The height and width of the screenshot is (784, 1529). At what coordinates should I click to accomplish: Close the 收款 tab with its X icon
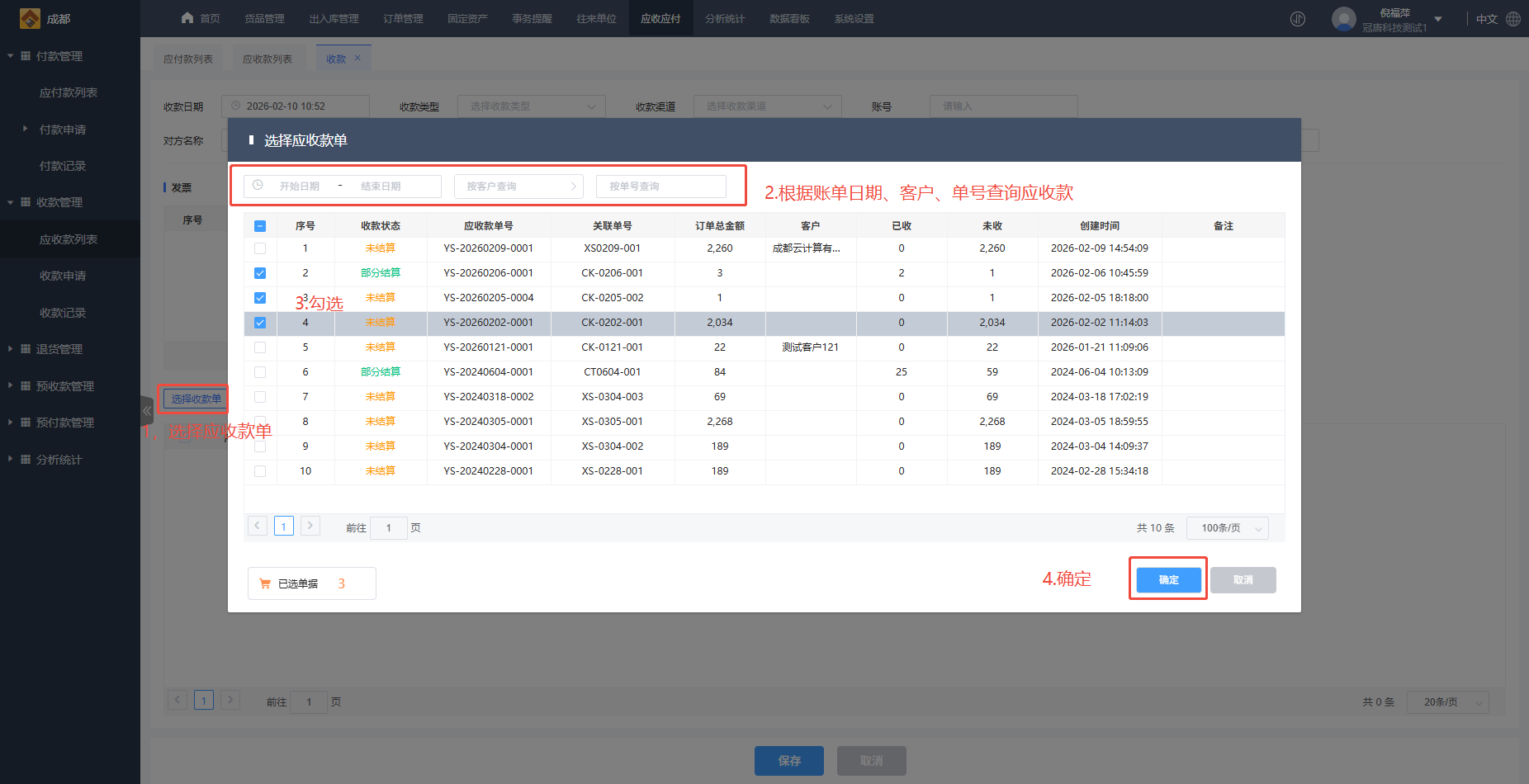pyautogui.click(x=357, y=58)
